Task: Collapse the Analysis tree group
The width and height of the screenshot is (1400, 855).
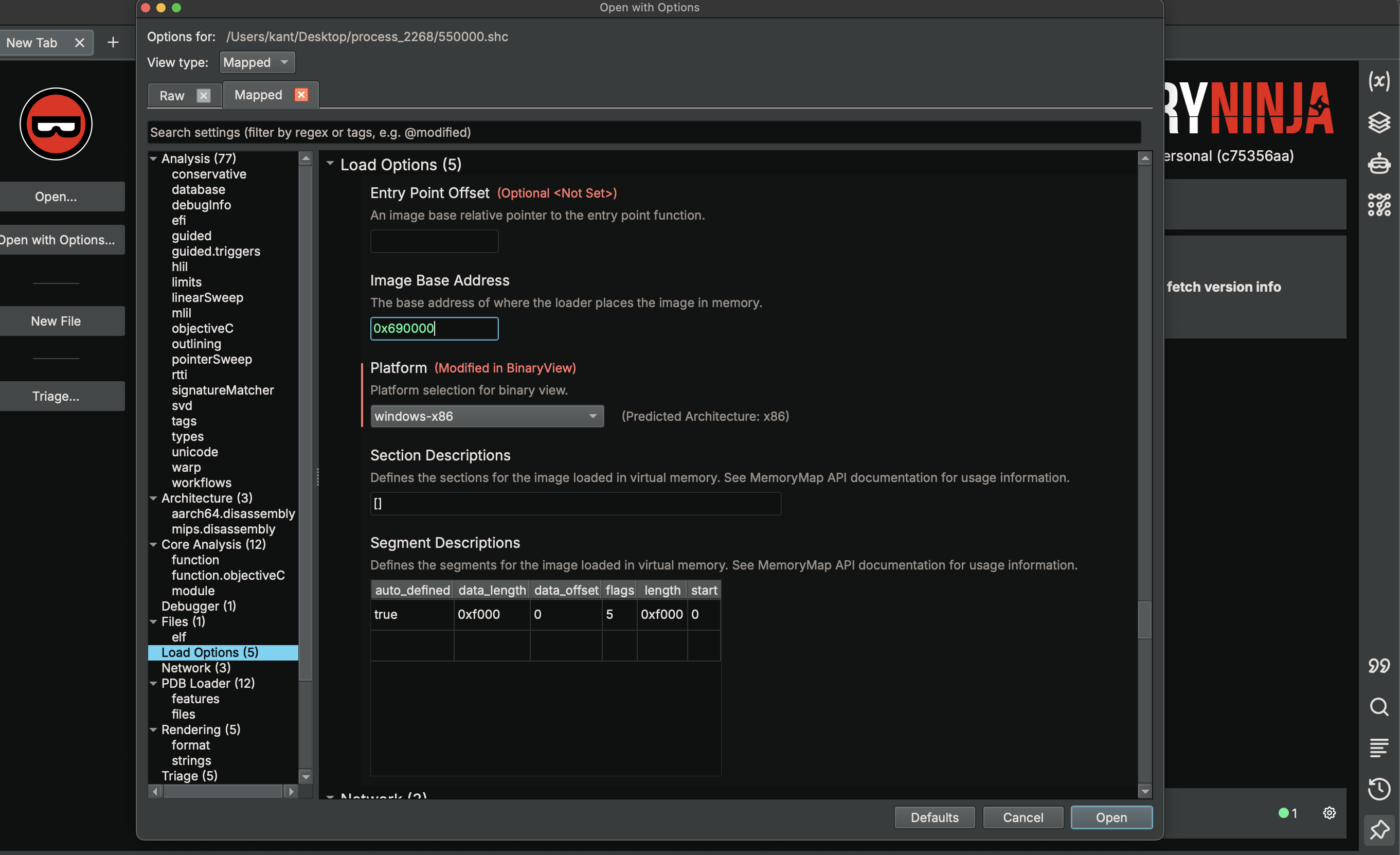Action: pyautogui.click(x=153, y=158)
